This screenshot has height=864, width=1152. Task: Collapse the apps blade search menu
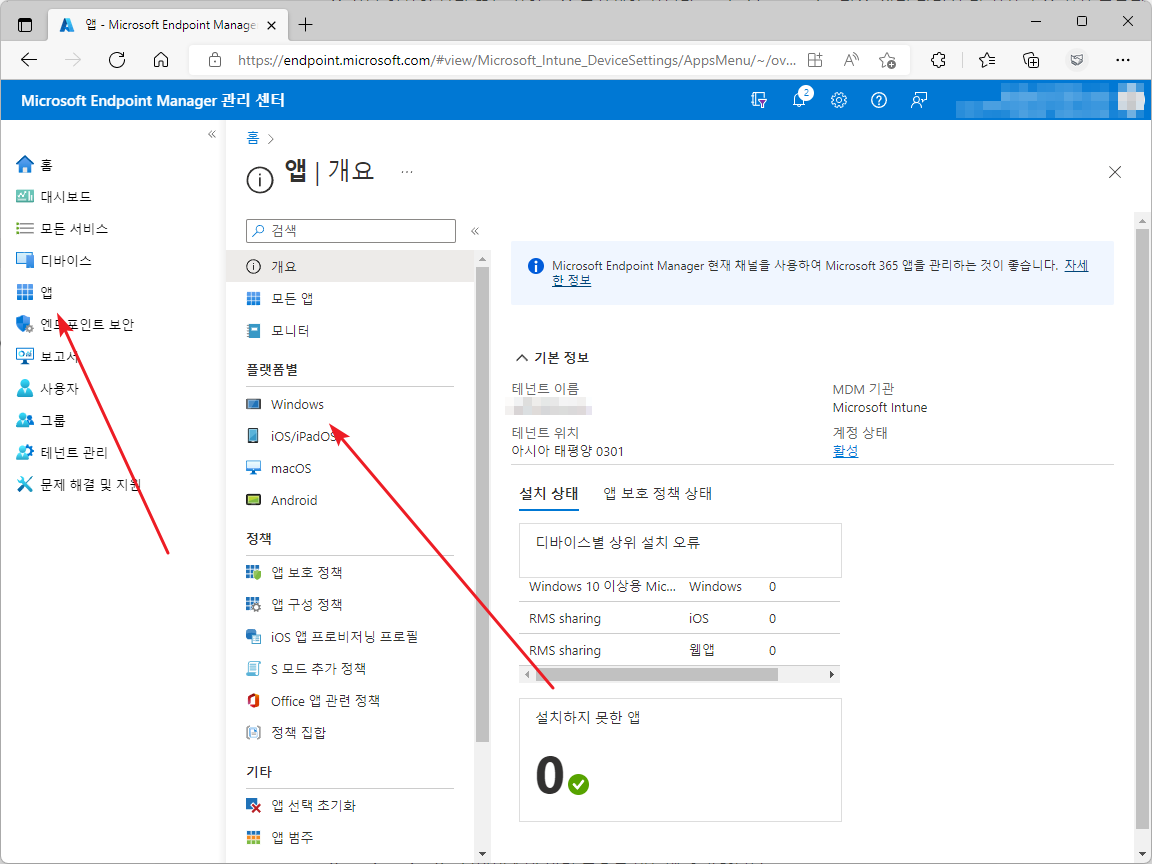click(x=475, y=230)
